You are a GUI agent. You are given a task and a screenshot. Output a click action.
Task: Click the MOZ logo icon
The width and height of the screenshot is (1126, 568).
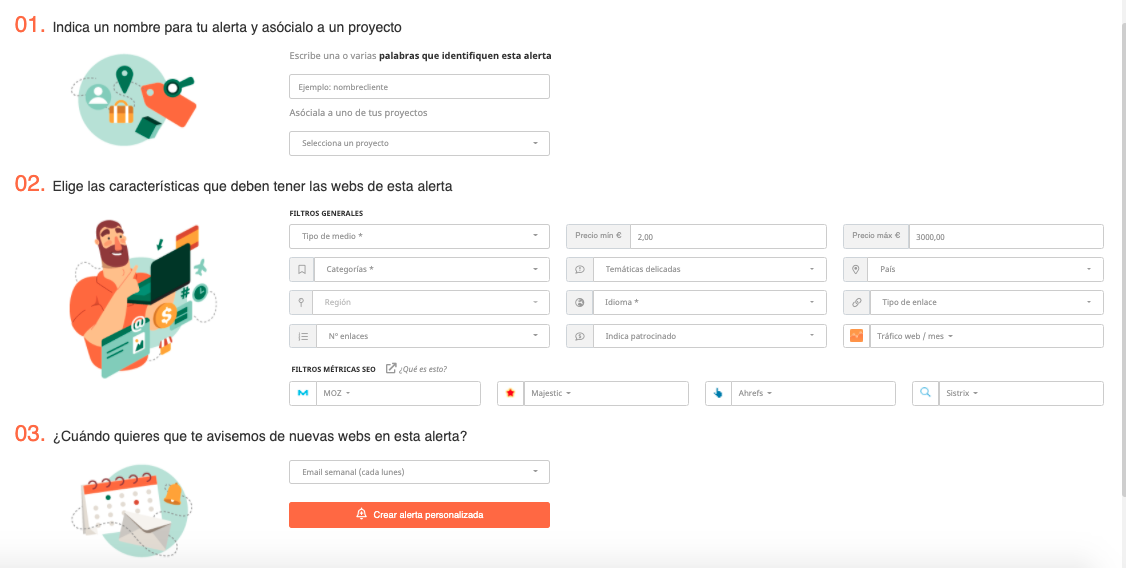tap(302, 394)
